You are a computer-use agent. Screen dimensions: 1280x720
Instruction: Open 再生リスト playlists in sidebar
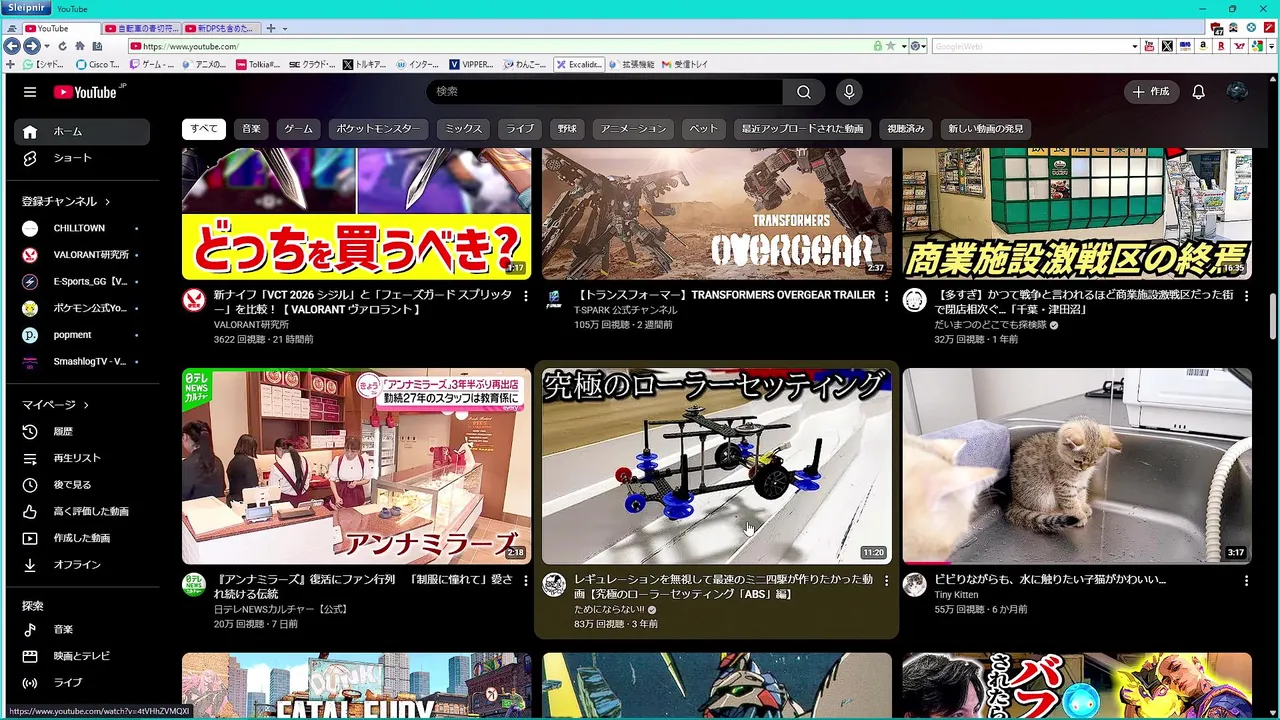82,458
